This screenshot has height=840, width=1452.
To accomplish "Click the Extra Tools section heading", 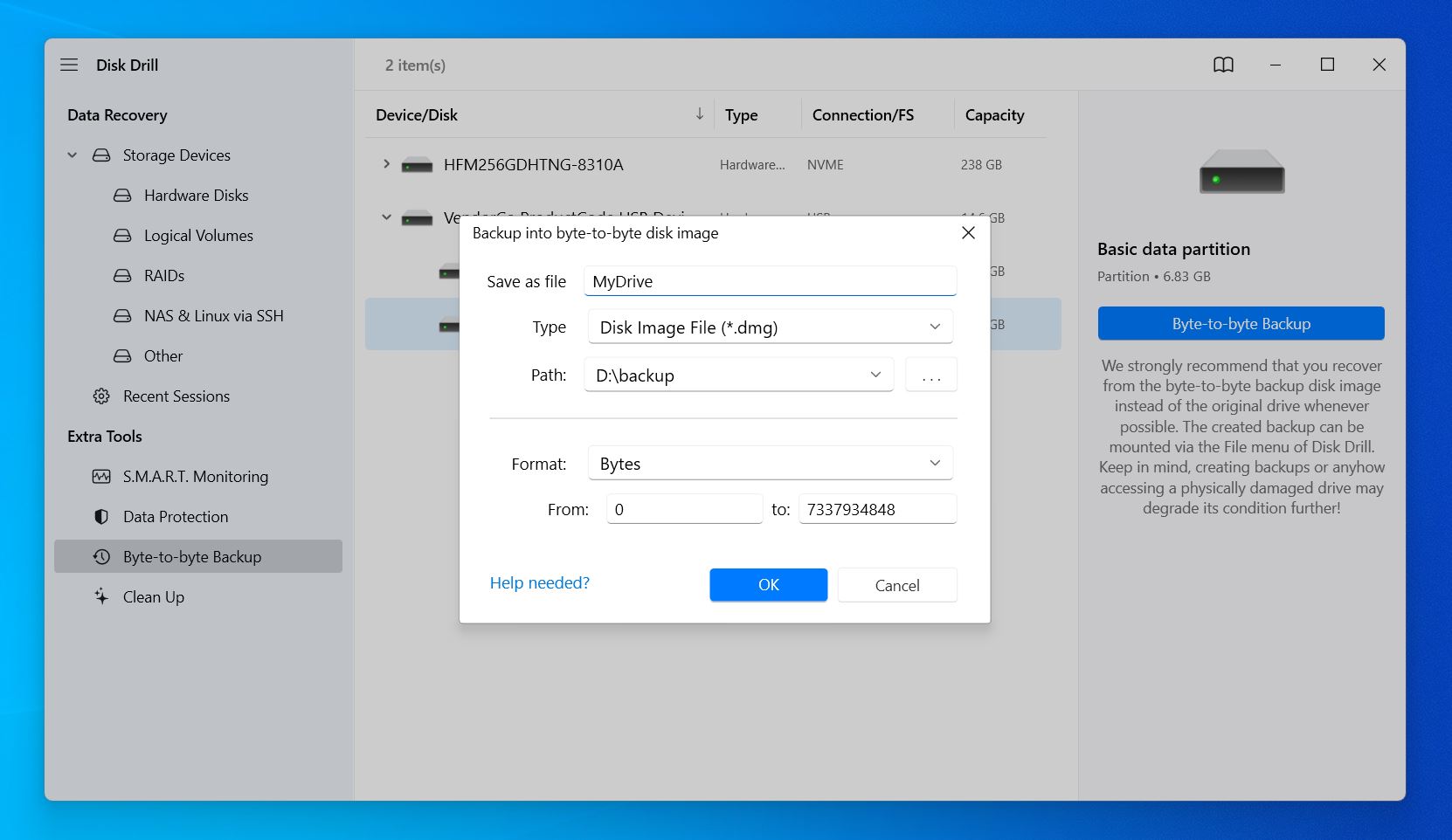I will pos(105,437).
